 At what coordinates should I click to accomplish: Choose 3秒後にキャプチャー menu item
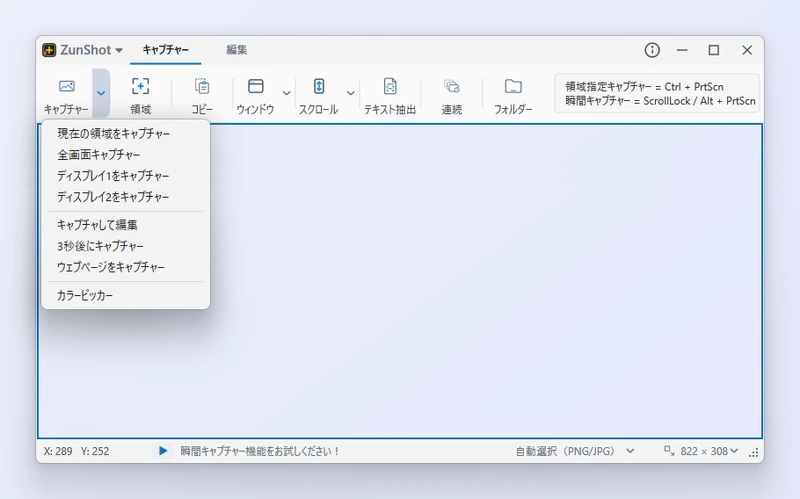click(126, 246)
